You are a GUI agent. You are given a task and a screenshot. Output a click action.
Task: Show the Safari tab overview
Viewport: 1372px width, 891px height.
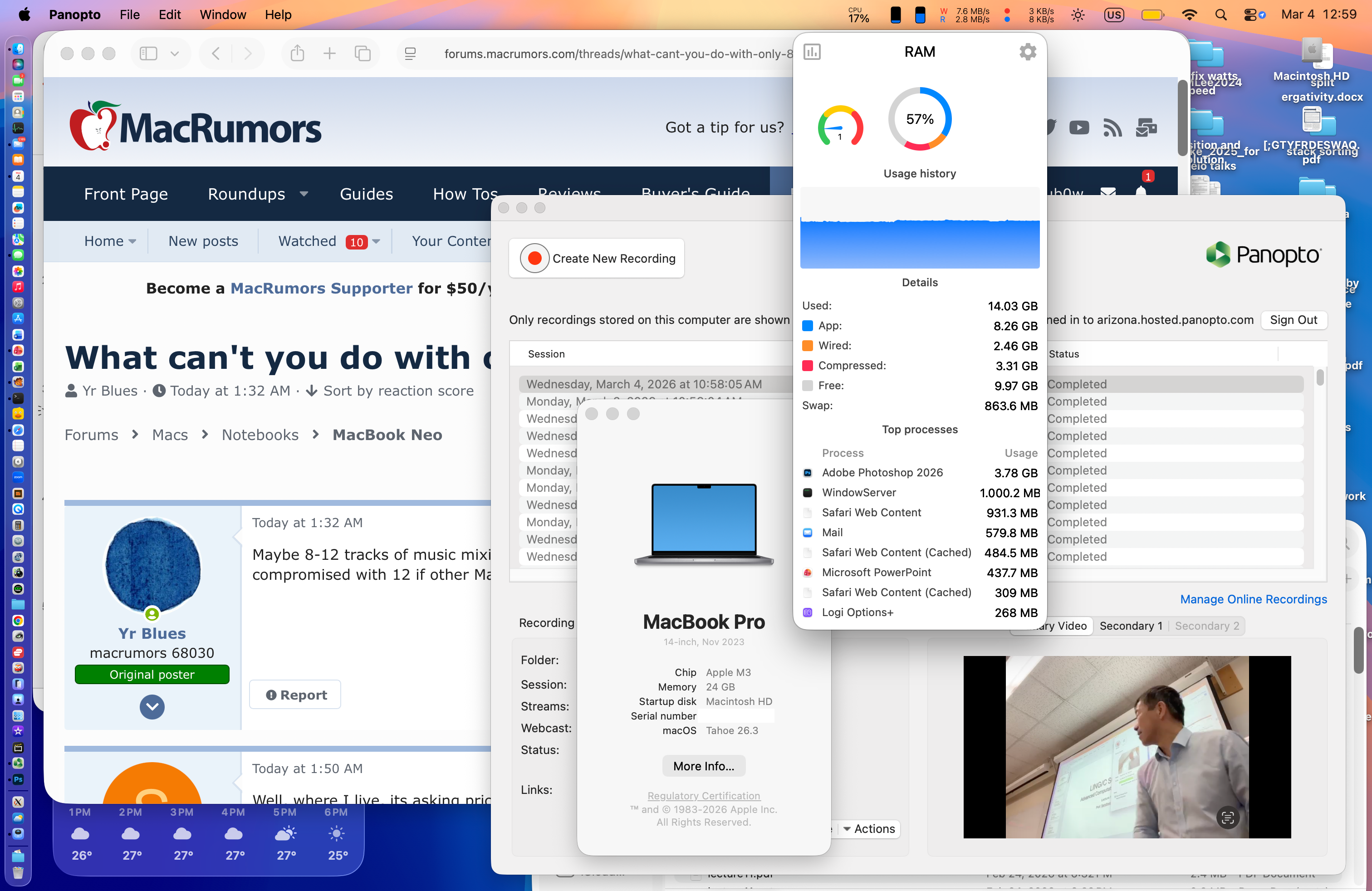(x=363, y=54)
